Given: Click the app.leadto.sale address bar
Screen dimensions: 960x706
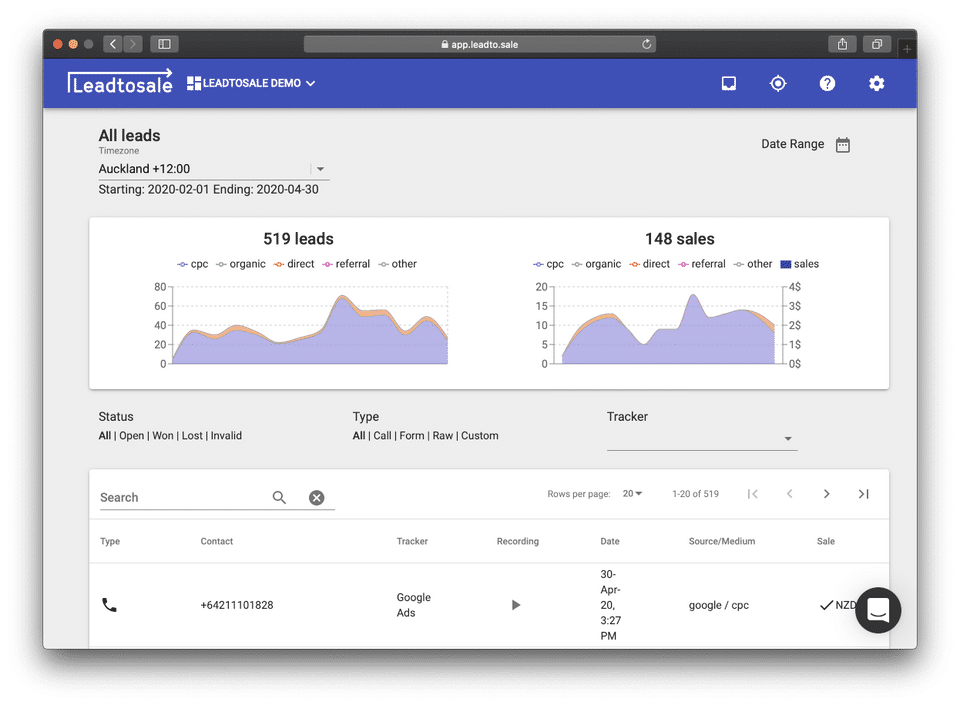Looking at the screenshot, I should pos(479,44).
